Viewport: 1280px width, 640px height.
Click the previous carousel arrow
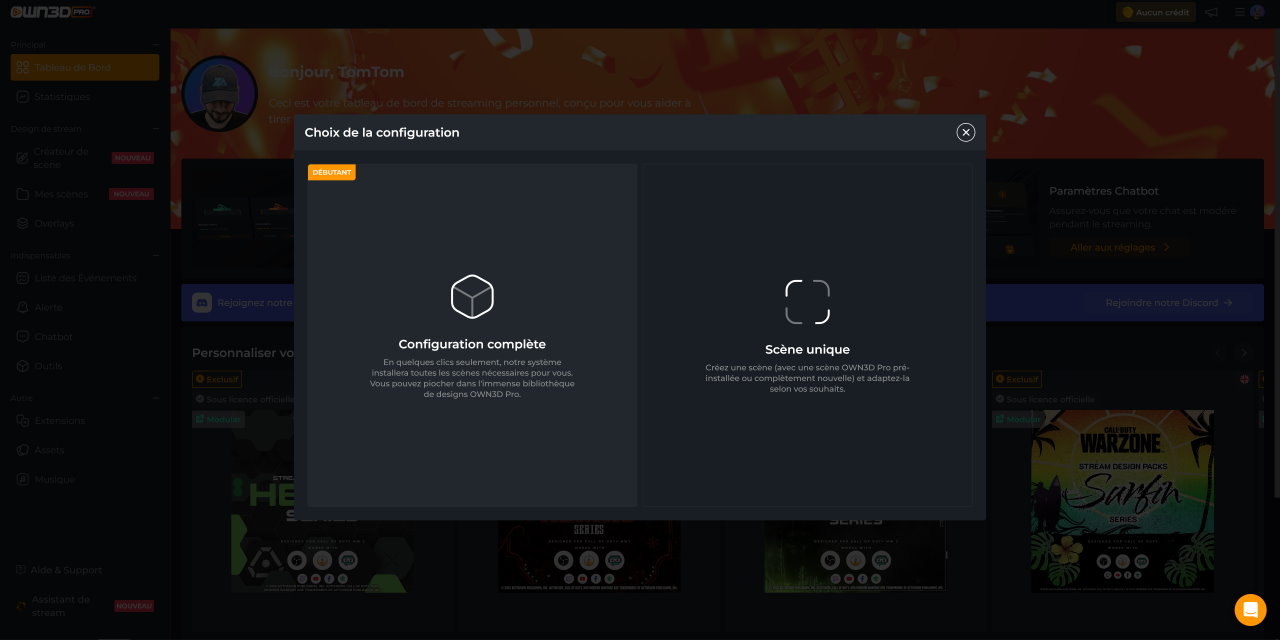[x=1218, y=353]
